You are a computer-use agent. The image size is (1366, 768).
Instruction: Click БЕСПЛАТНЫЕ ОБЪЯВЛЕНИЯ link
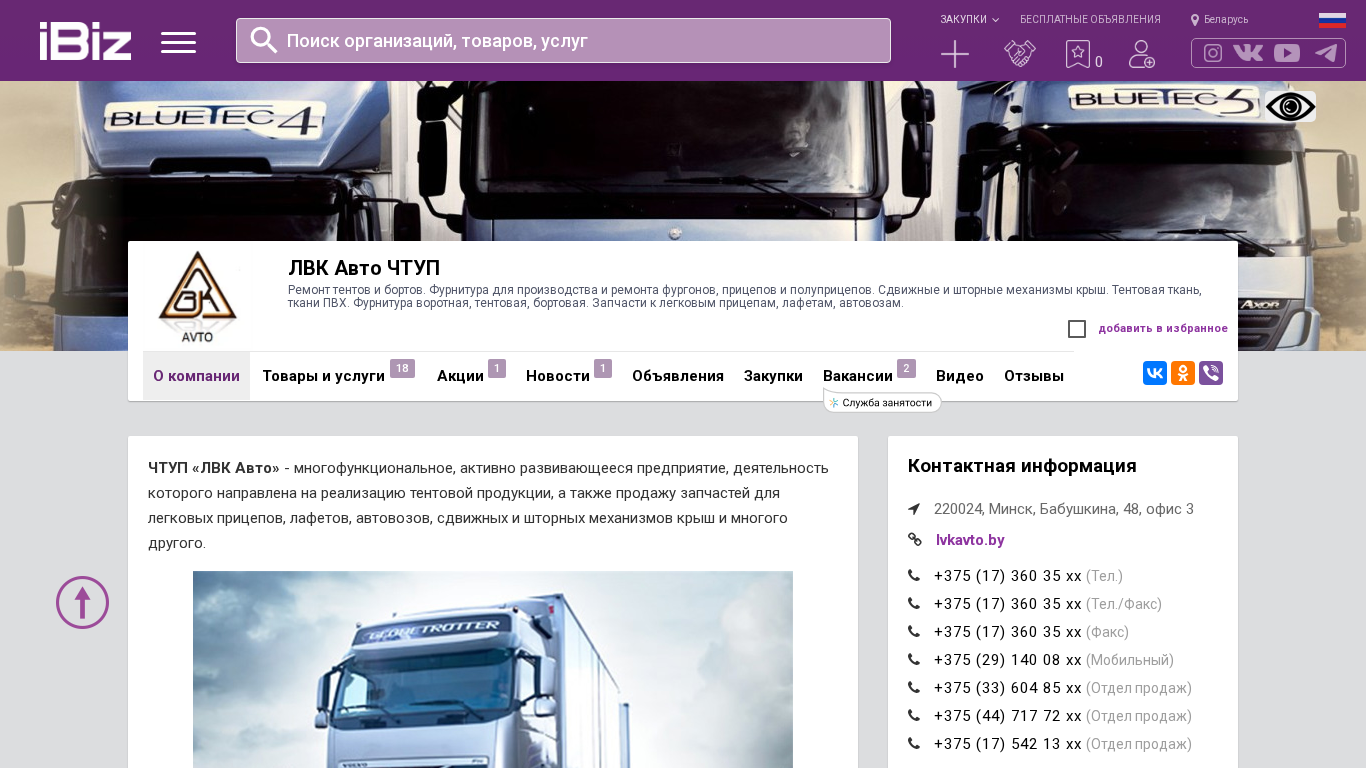coord(1090,19)
